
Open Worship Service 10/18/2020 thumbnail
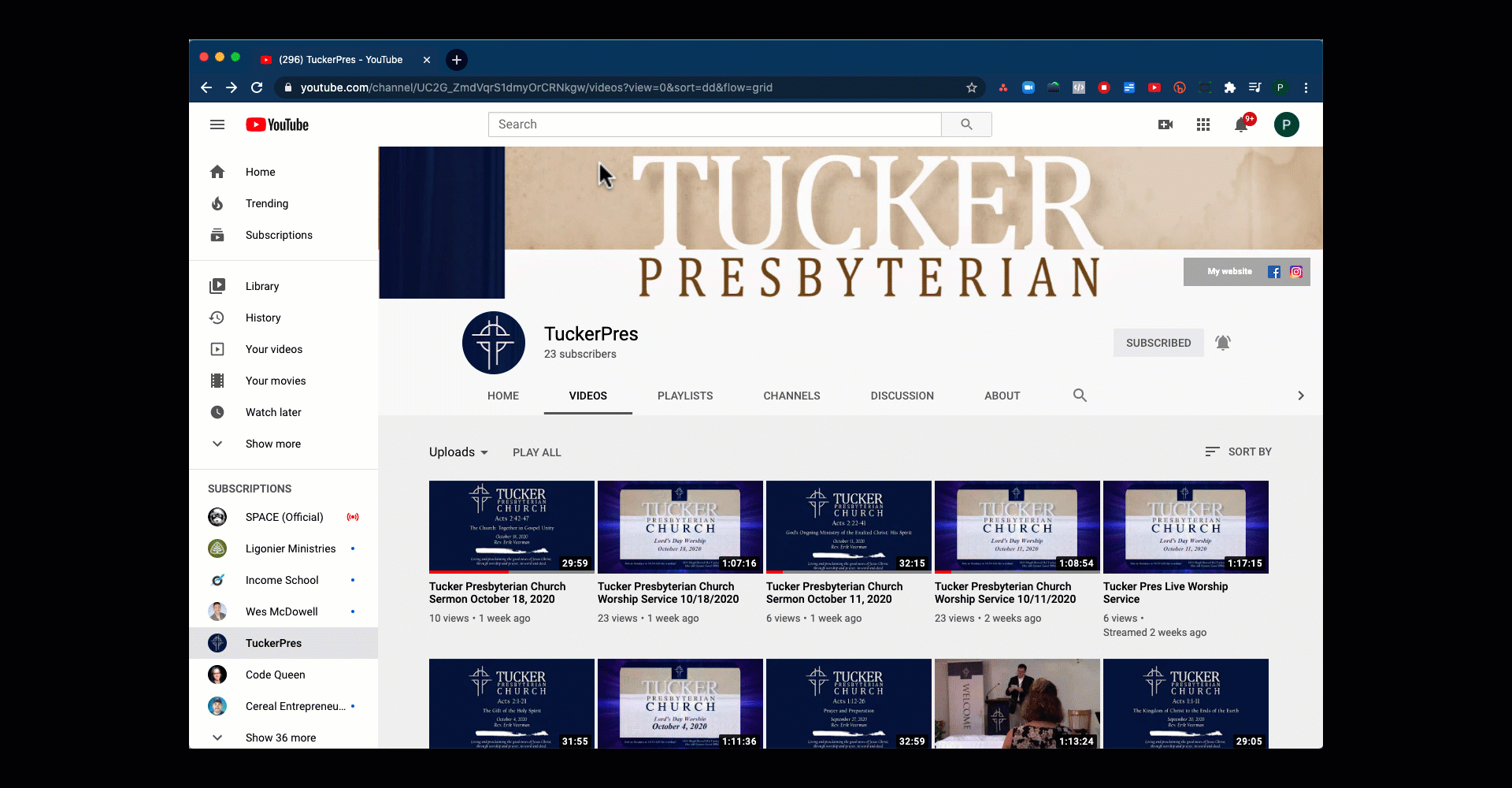tap(680, 527)
